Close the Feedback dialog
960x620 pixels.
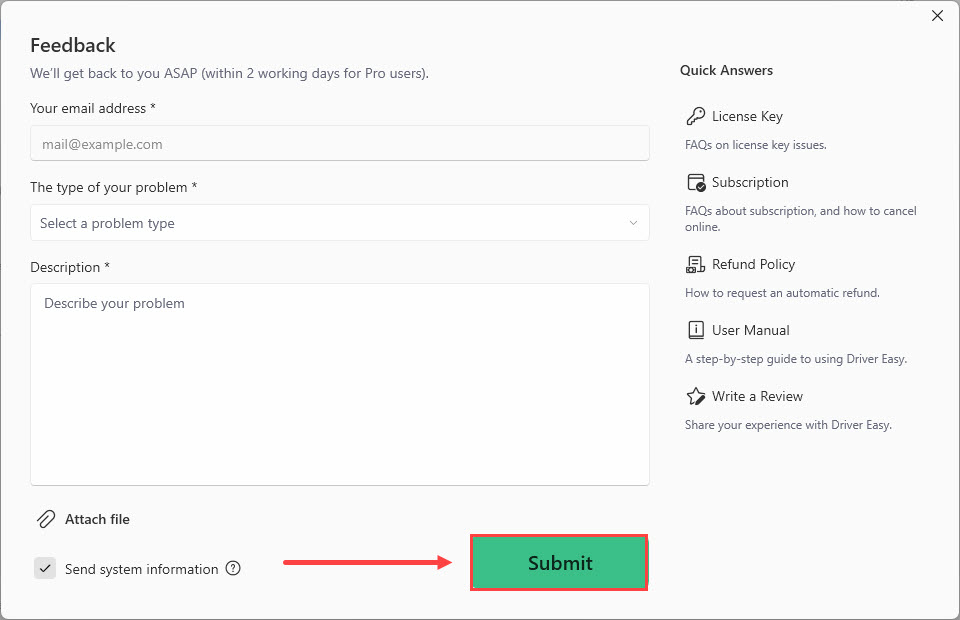pos(937,16)
